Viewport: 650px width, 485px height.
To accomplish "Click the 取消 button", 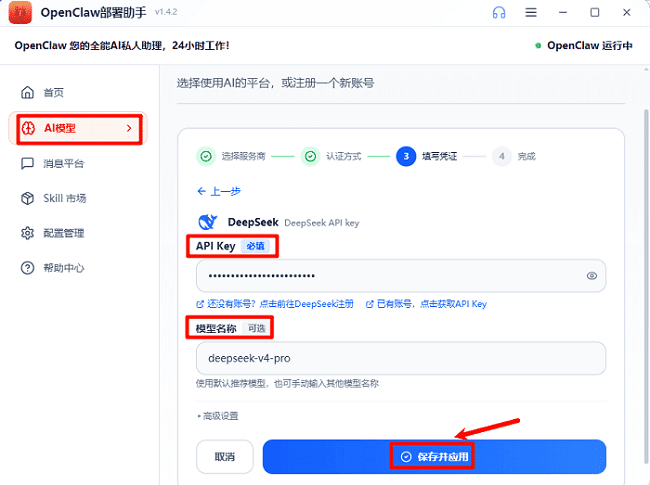I will point(225,456).
